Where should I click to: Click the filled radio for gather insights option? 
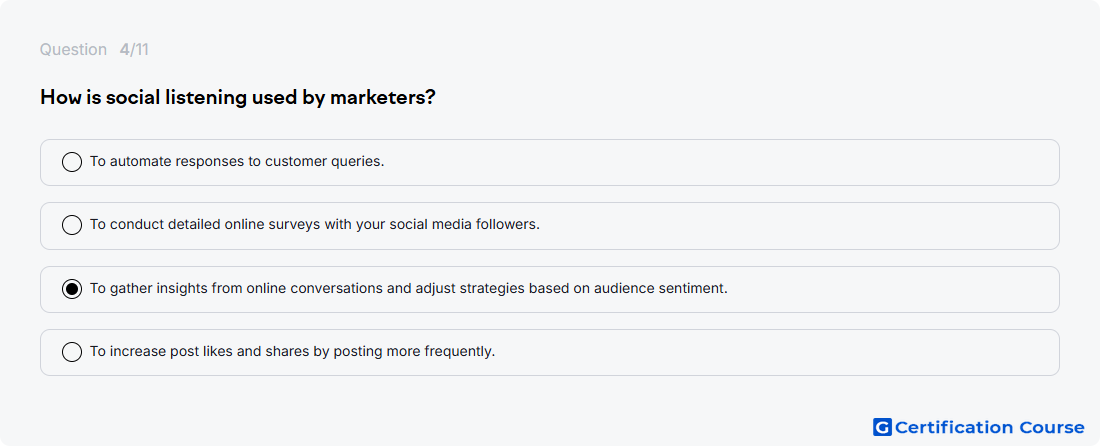(x=72, y=289)
